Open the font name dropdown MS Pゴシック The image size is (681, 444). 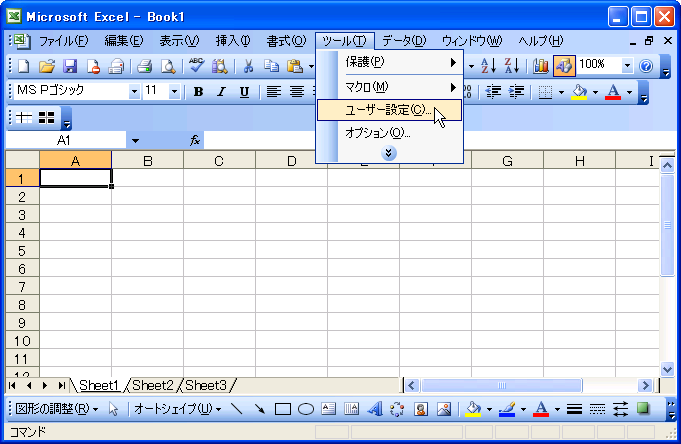[x=134, y=92]
